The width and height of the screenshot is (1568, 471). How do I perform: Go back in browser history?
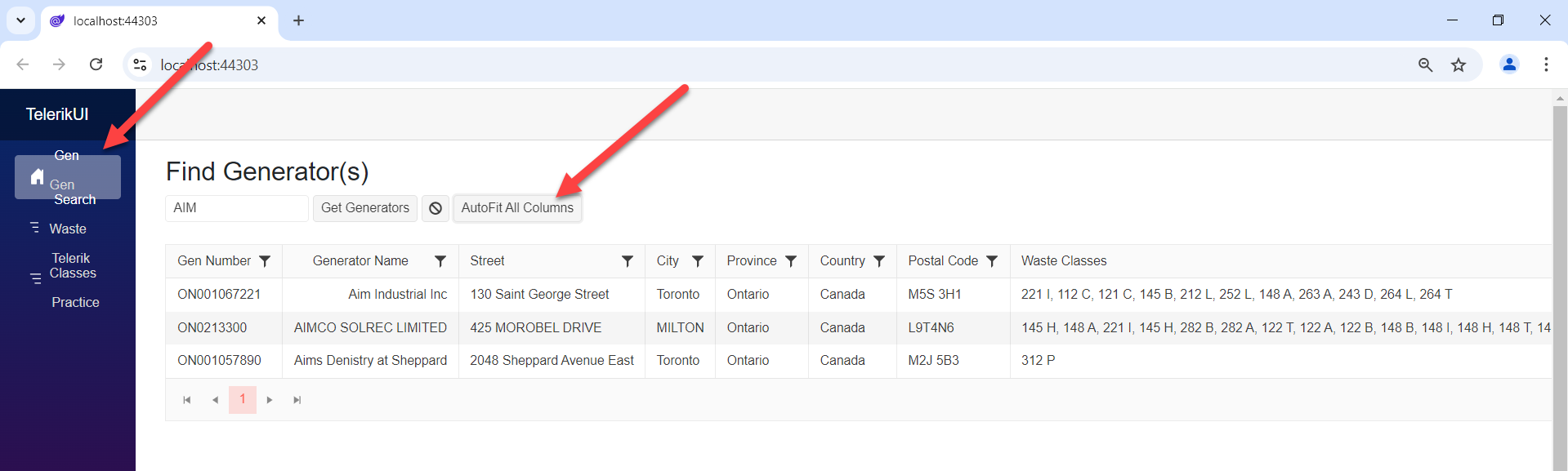[23, 64]
